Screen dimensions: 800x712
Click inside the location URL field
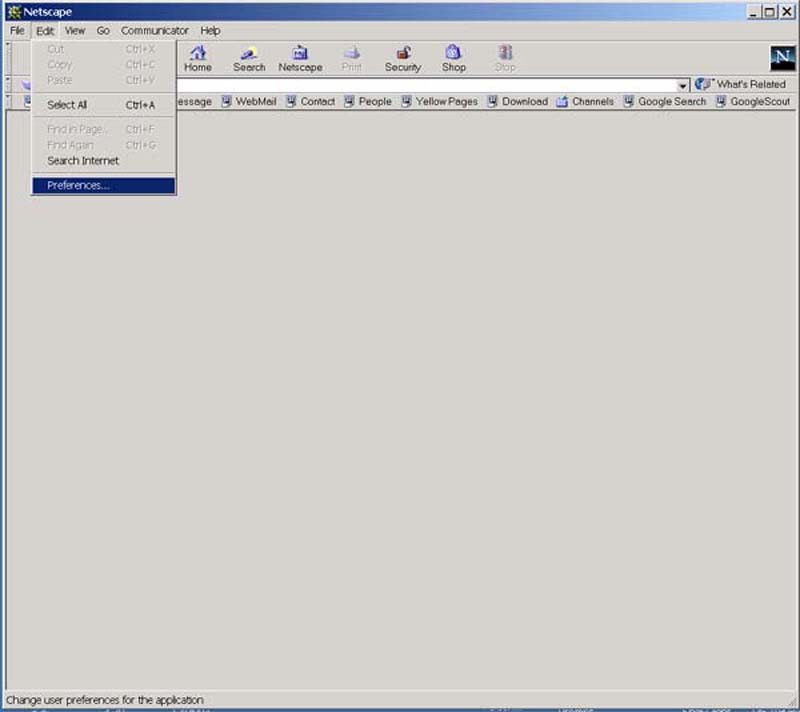tap(426, 85)
